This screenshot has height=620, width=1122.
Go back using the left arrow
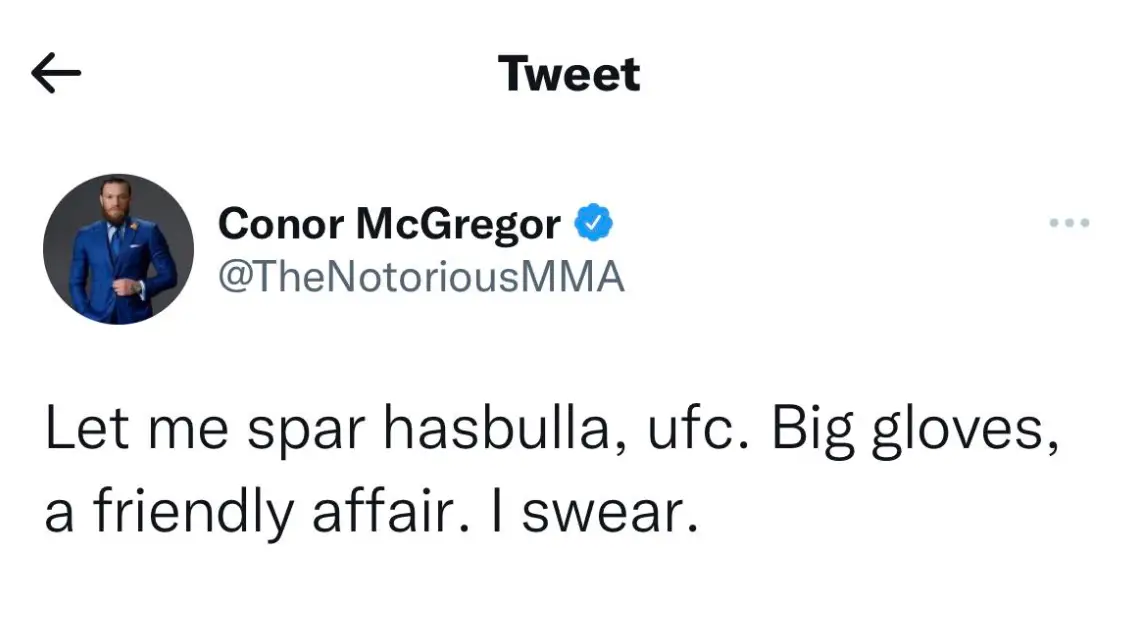click(56, 74)
